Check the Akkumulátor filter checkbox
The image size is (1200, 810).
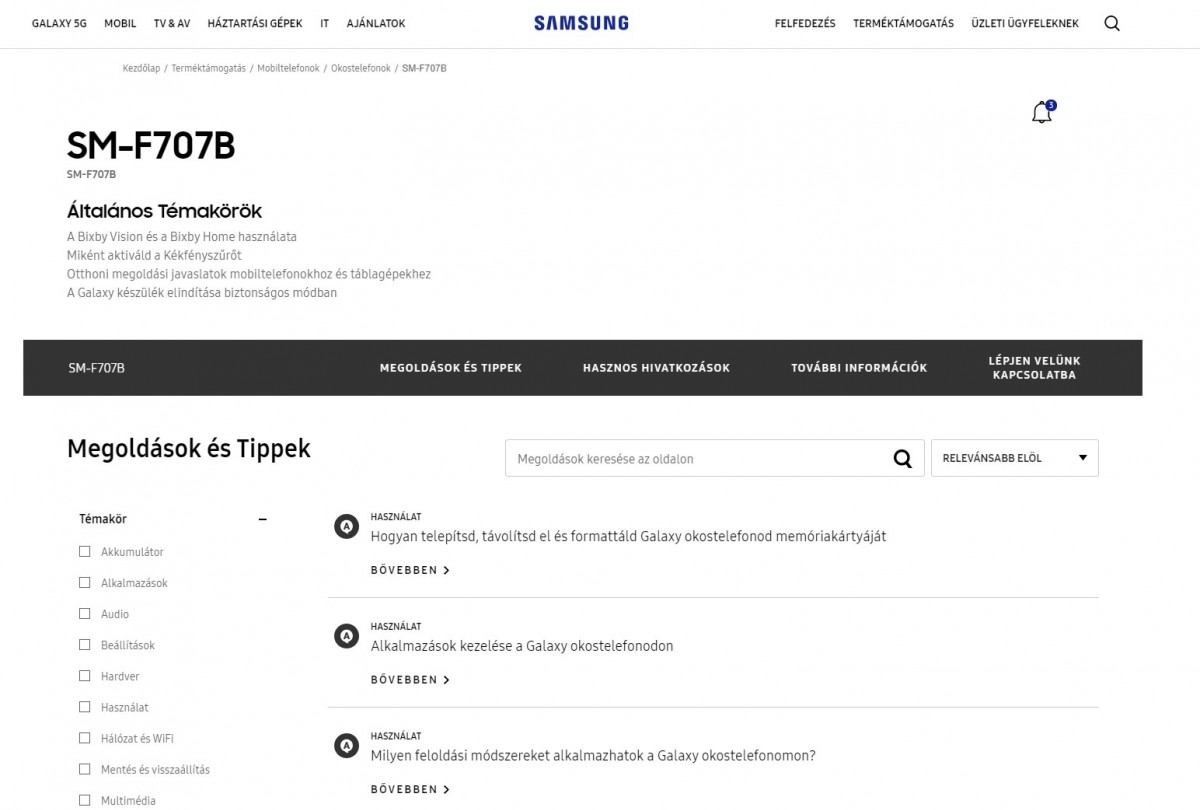[x=85, y=551]
